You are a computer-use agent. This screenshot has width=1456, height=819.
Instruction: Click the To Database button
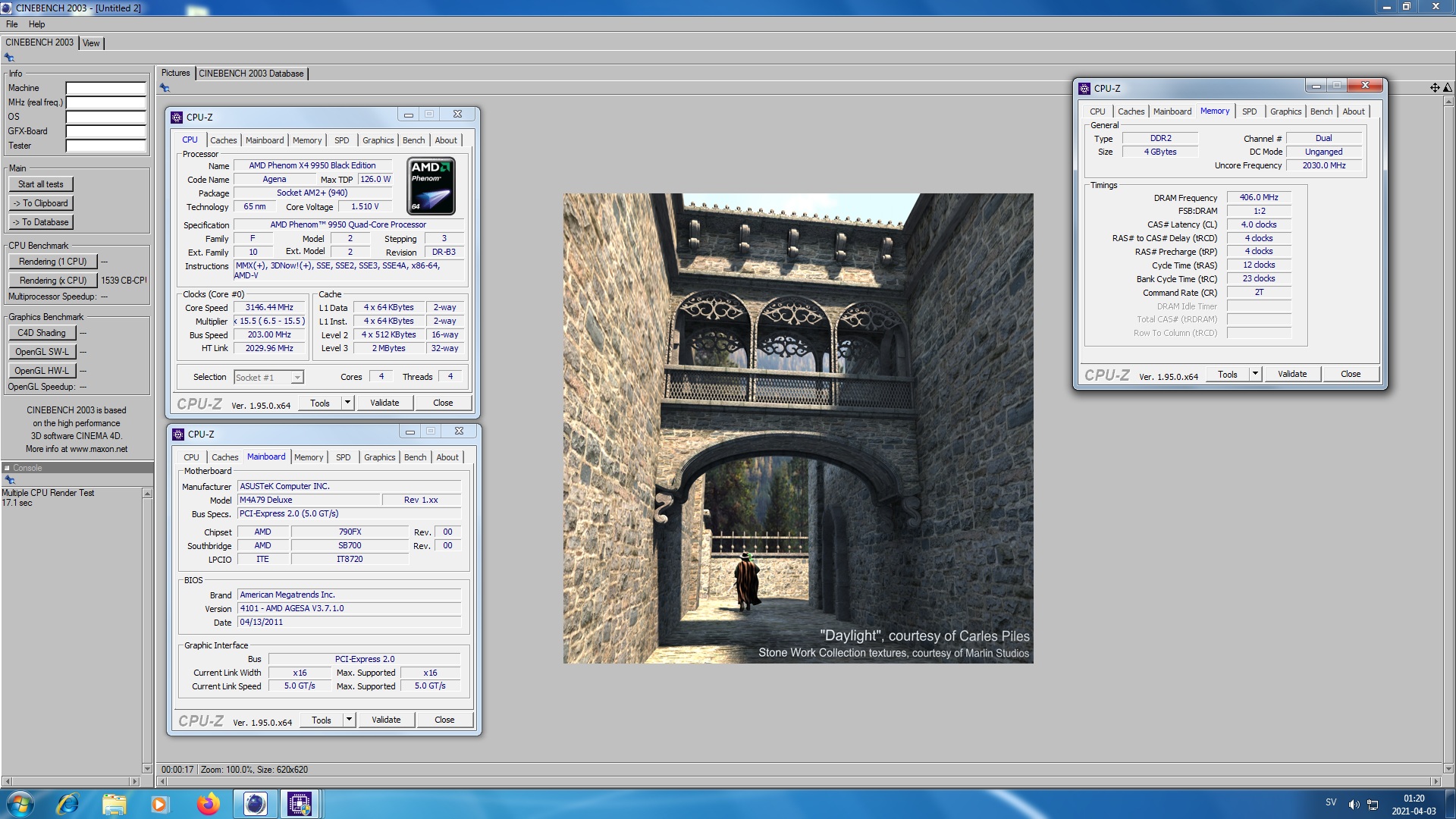click(41, 222)
